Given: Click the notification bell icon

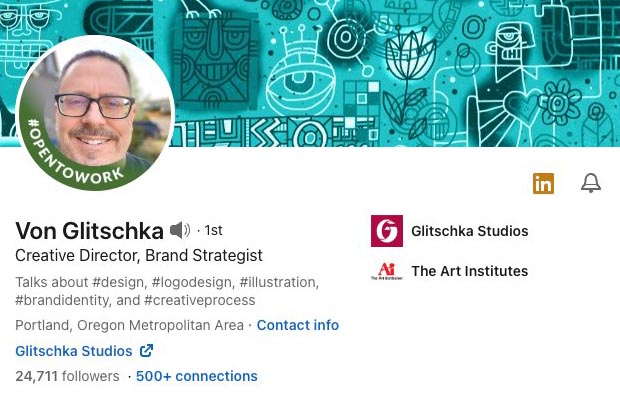Looking at the screenshot, I should pos(591,183).
